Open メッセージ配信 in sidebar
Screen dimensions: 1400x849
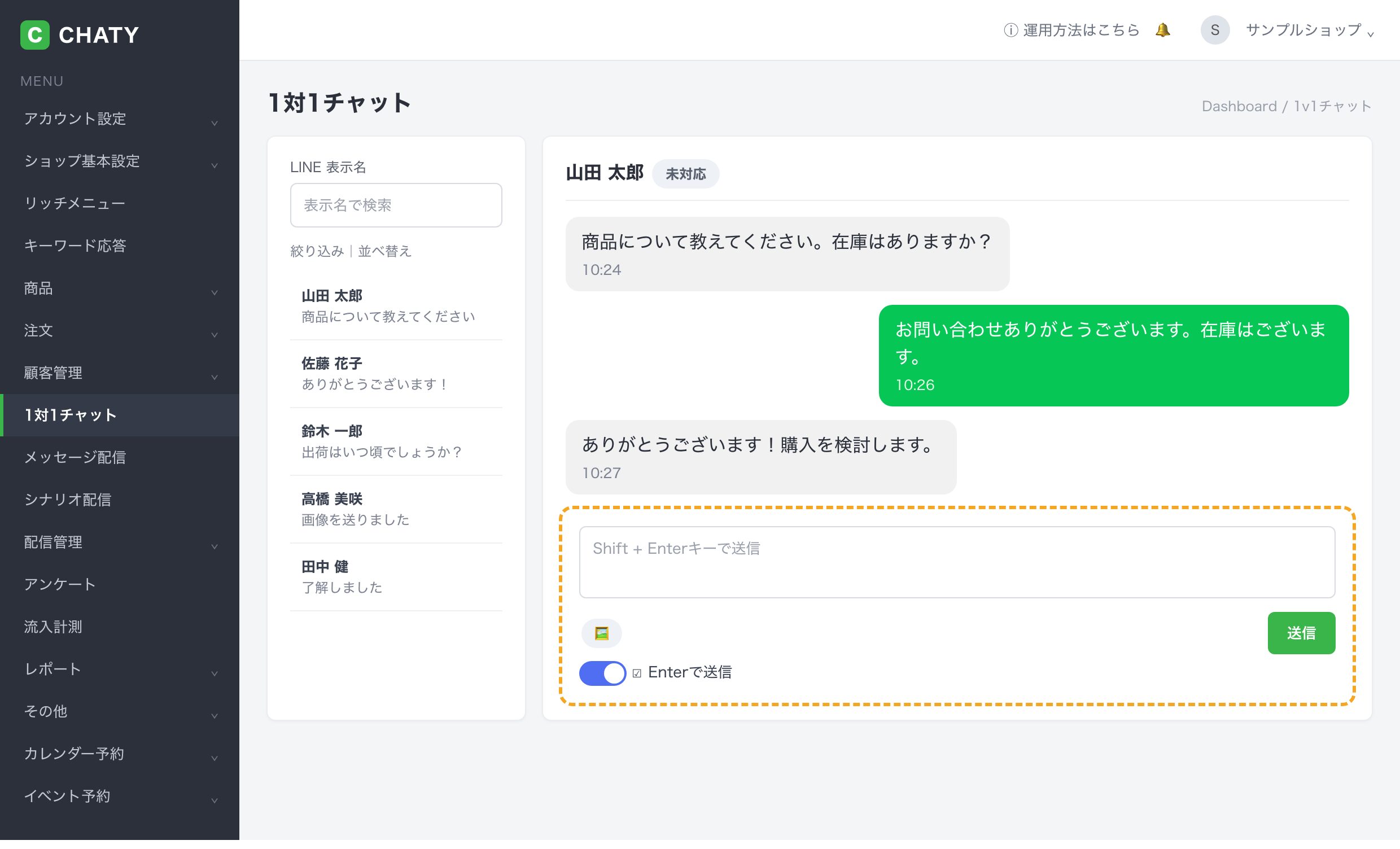[x=119, y=457]
